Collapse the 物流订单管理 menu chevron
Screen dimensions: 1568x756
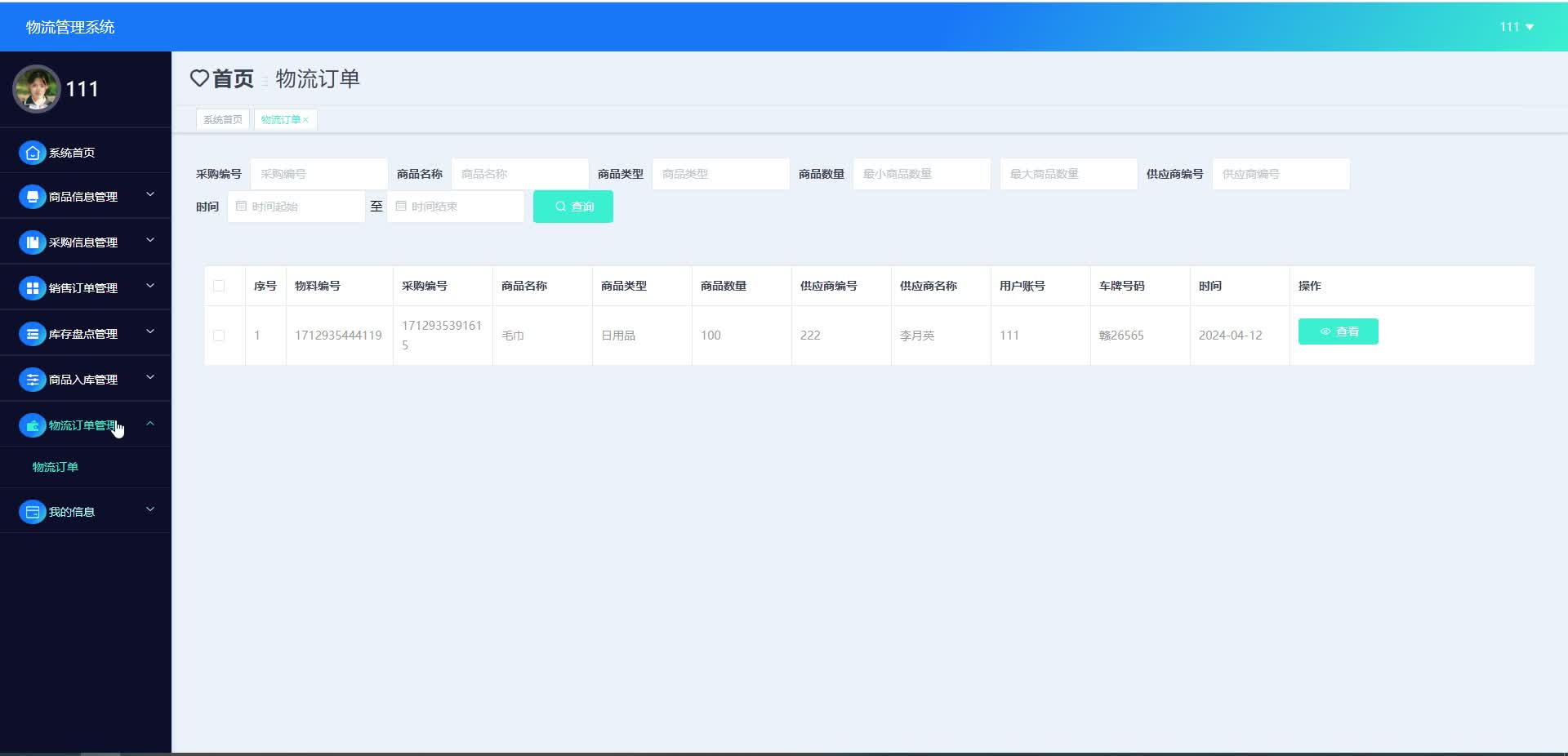[x=150, y=423]
